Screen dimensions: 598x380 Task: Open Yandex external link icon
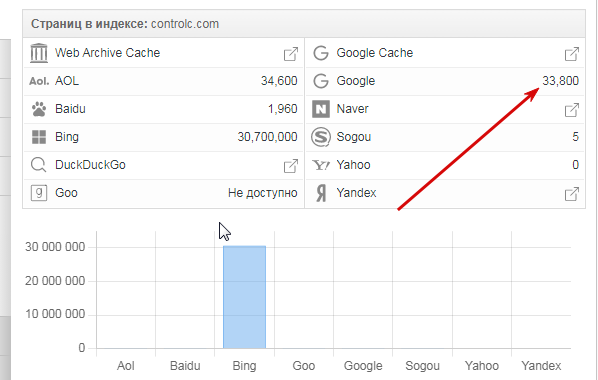click(572, 194)
